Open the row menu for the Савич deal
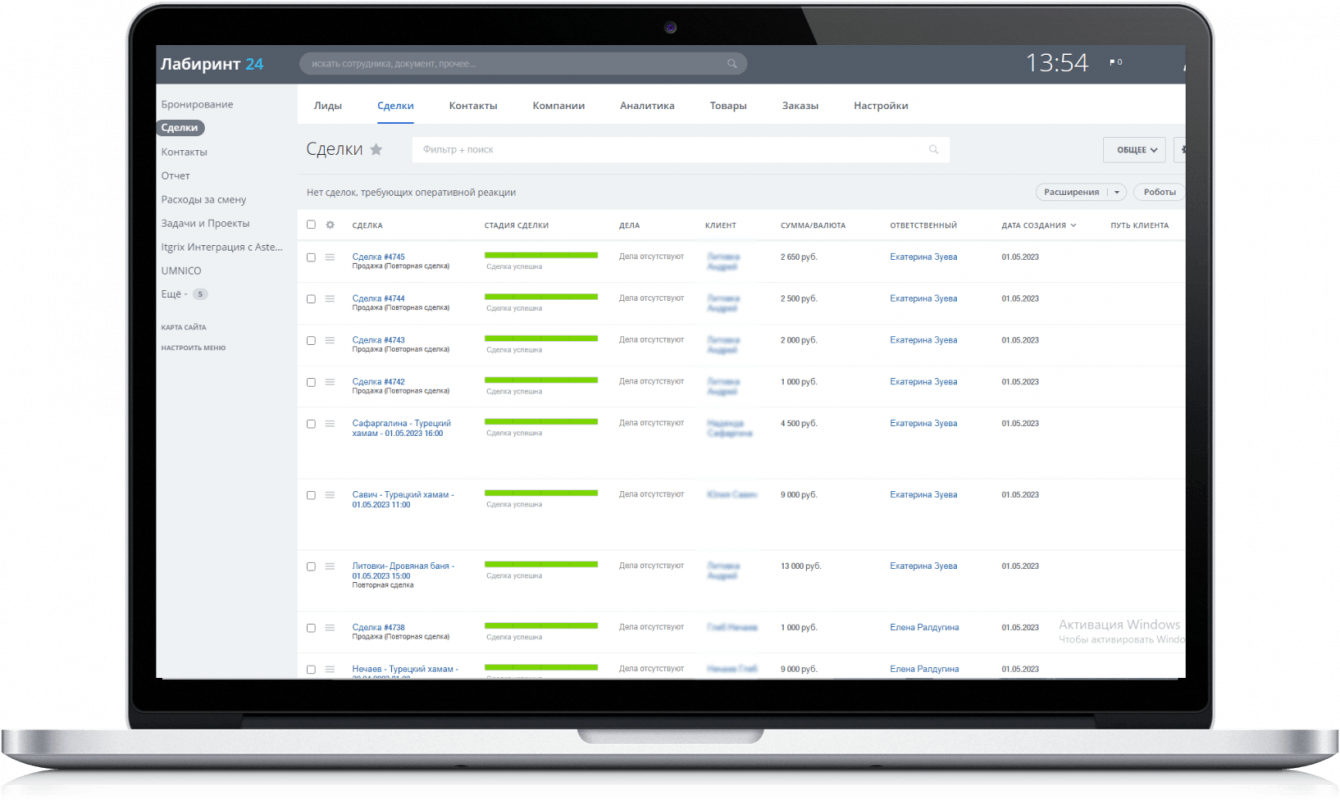The height and width of the screenshot is (800, 1340). pos(330,495)
